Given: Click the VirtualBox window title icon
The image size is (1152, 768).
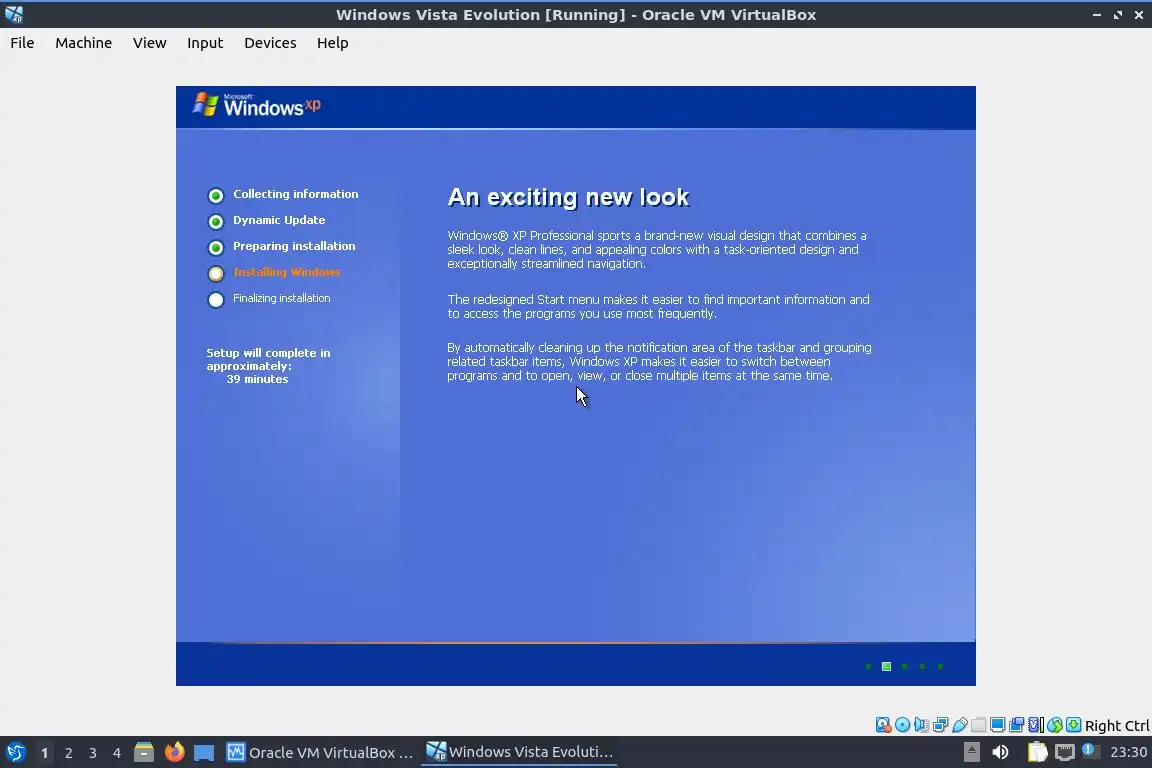Looking at the screenshot, I should (x=14, y=14).
